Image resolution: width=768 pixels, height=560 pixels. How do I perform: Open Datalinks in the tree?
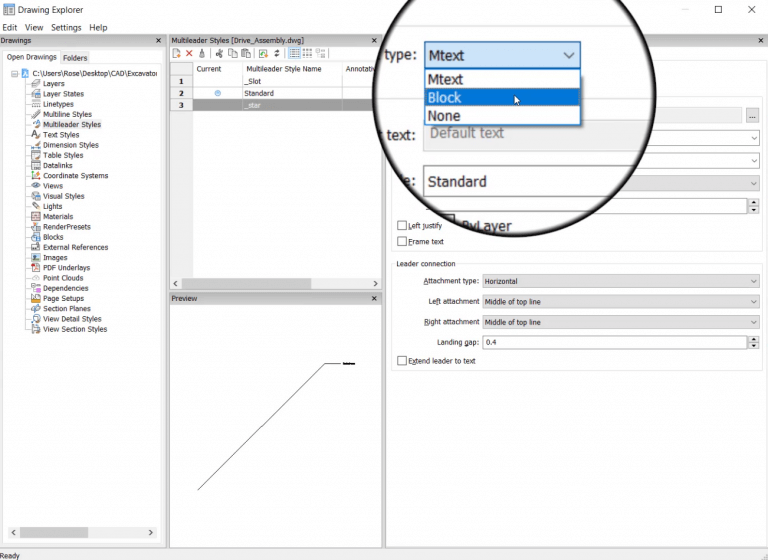click(x=57, y=166)
